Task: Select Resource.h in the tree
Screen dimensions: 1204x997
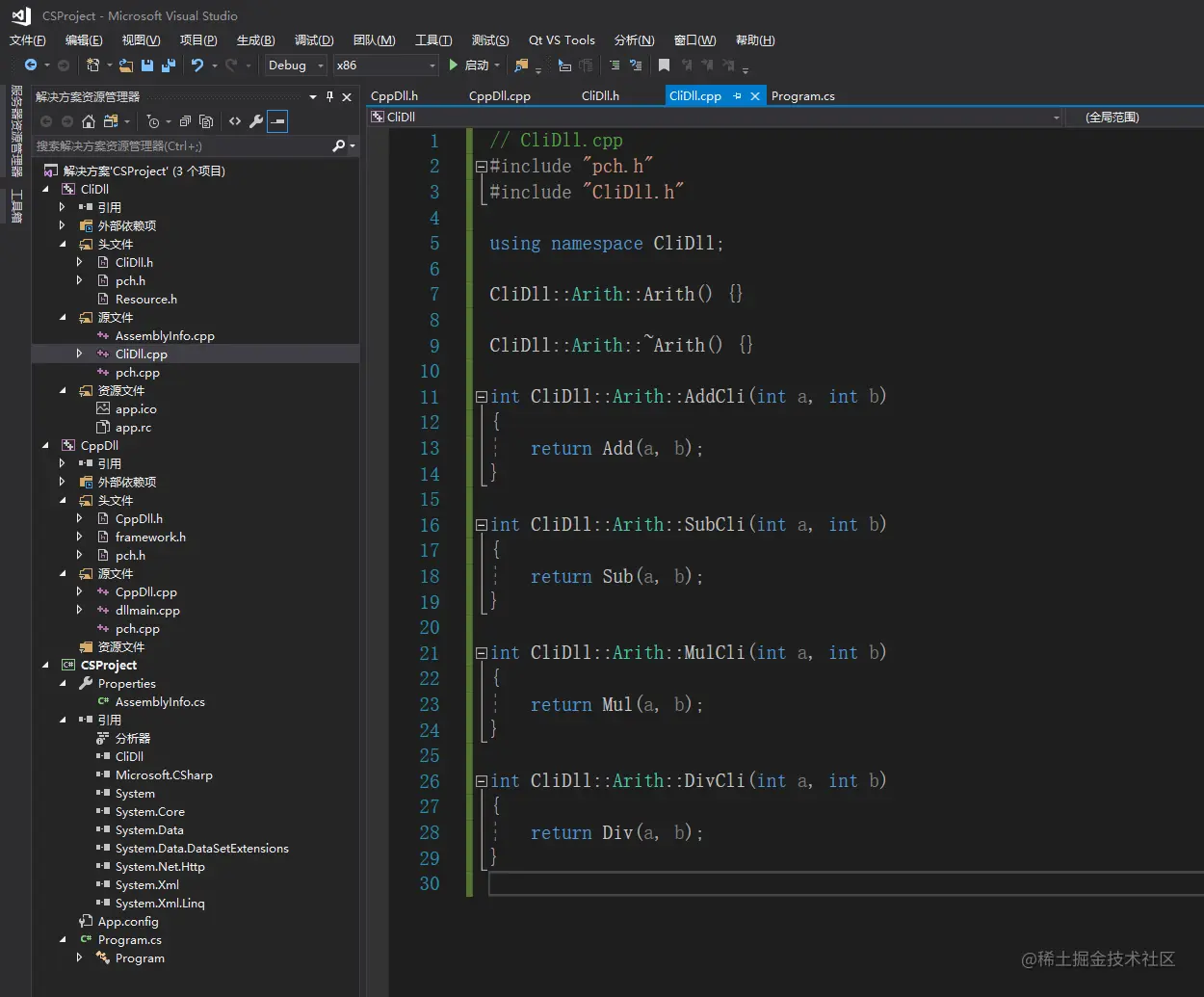Action: point(145,300)
